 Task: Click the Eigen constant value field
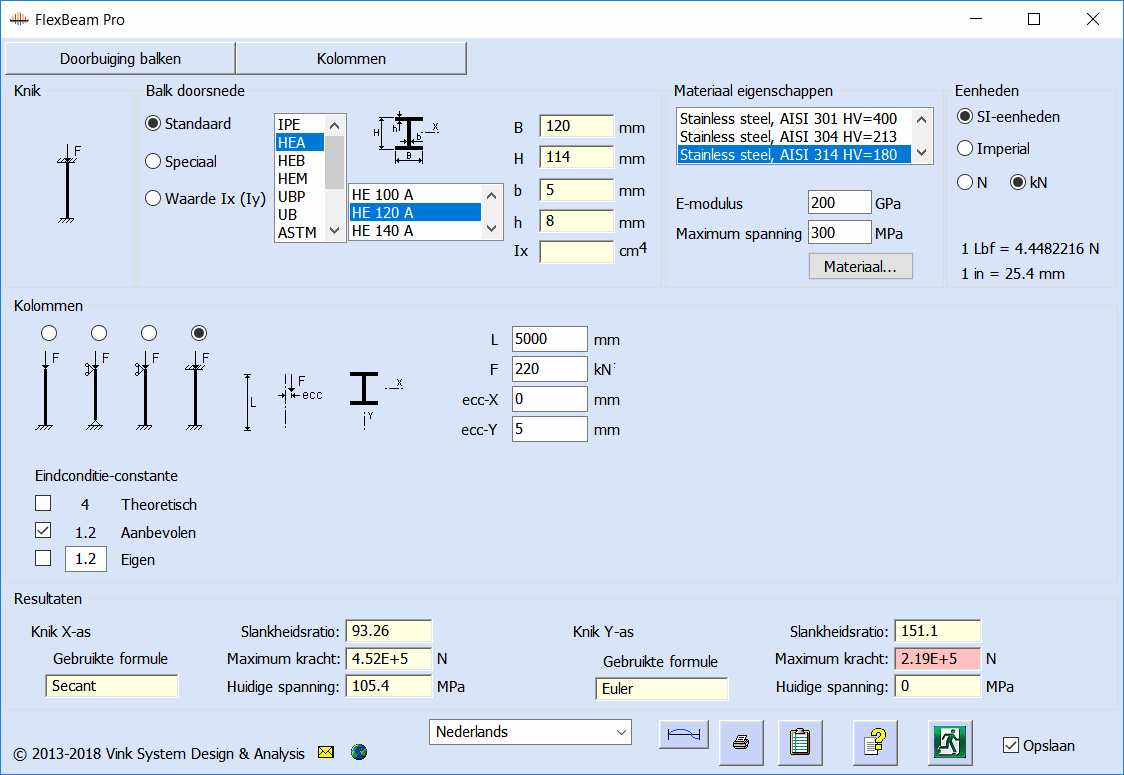(86, 558)
